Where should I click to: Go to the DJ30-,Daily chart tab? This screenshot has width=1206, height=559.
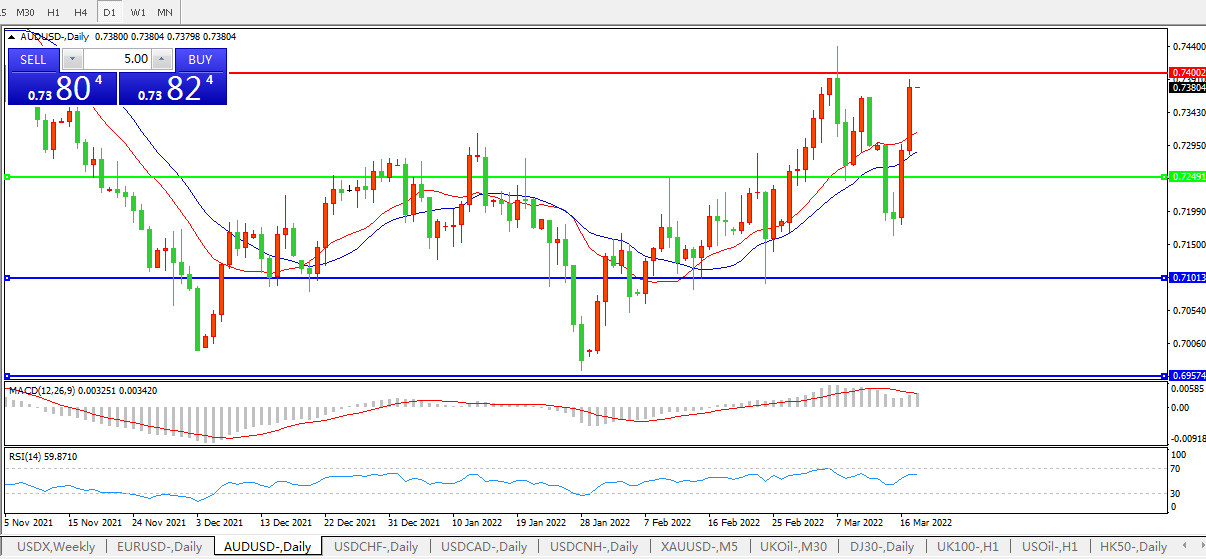tap(881, 546)
